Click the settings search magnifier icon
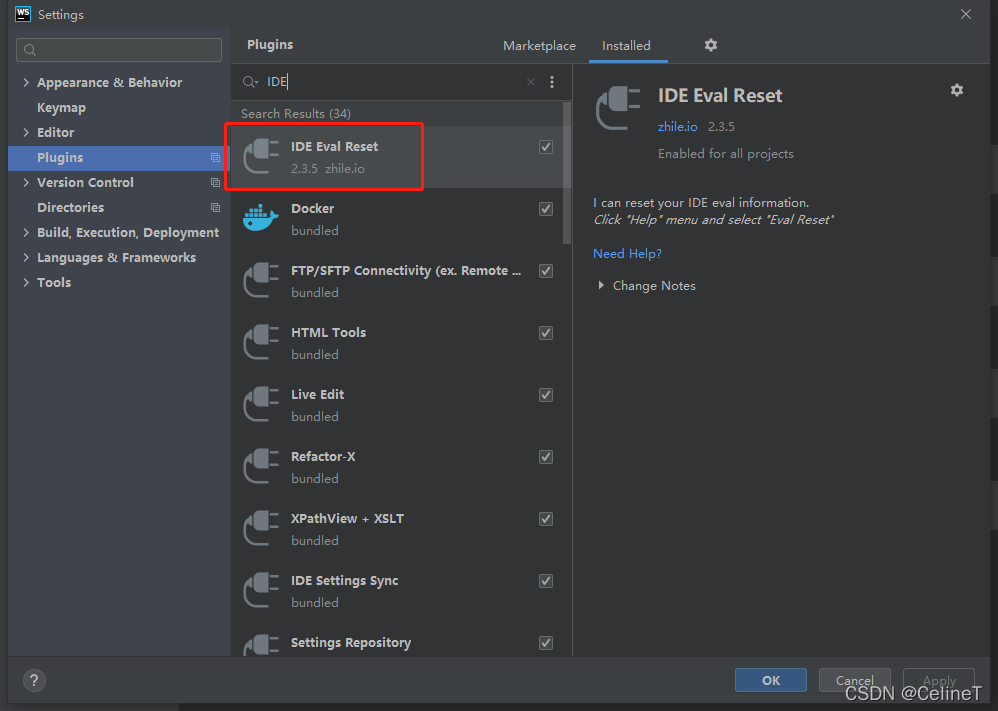Viewport: 998px width, 711px height. pyautogui.click(x=30, y=50)
